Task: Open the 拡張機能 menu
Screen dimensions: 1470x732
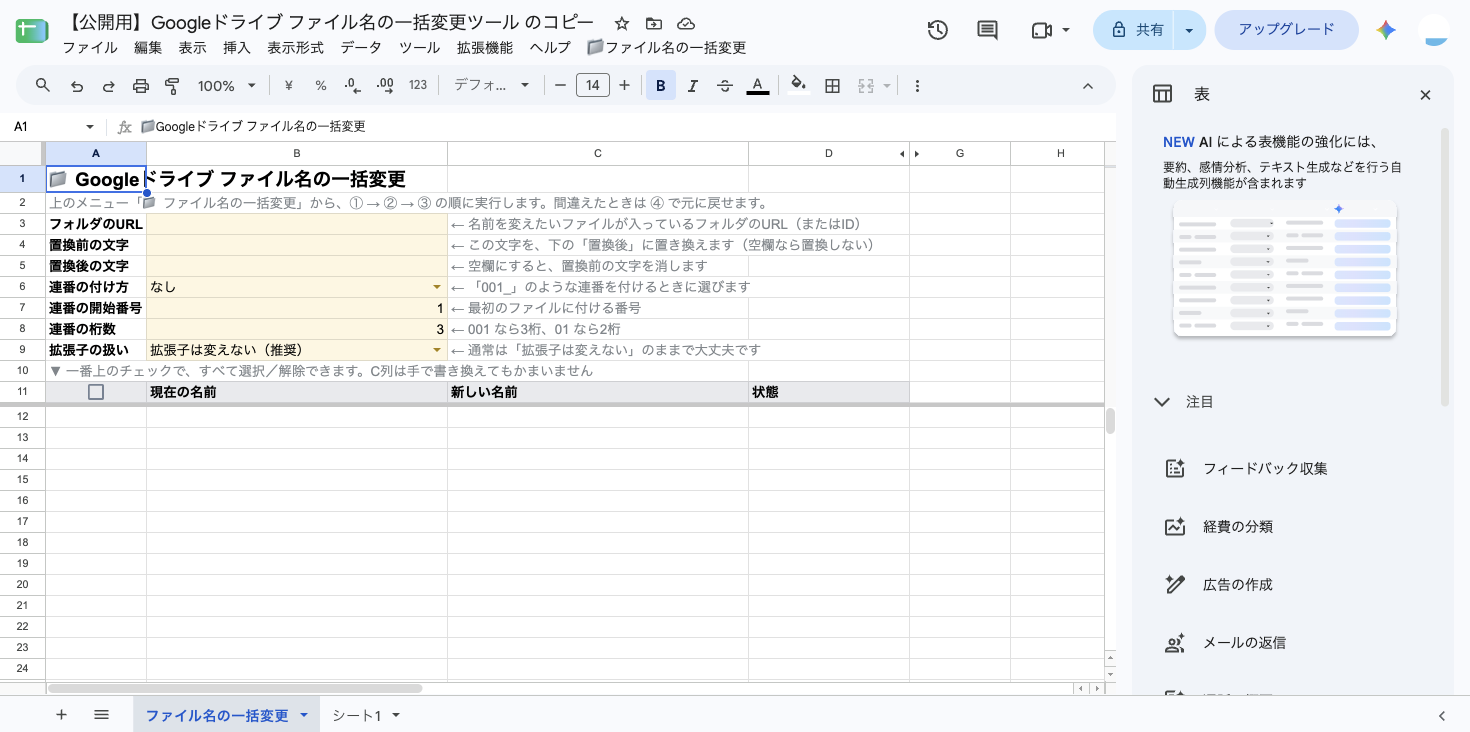Action: pyautogui.click(x=485, y=48)
